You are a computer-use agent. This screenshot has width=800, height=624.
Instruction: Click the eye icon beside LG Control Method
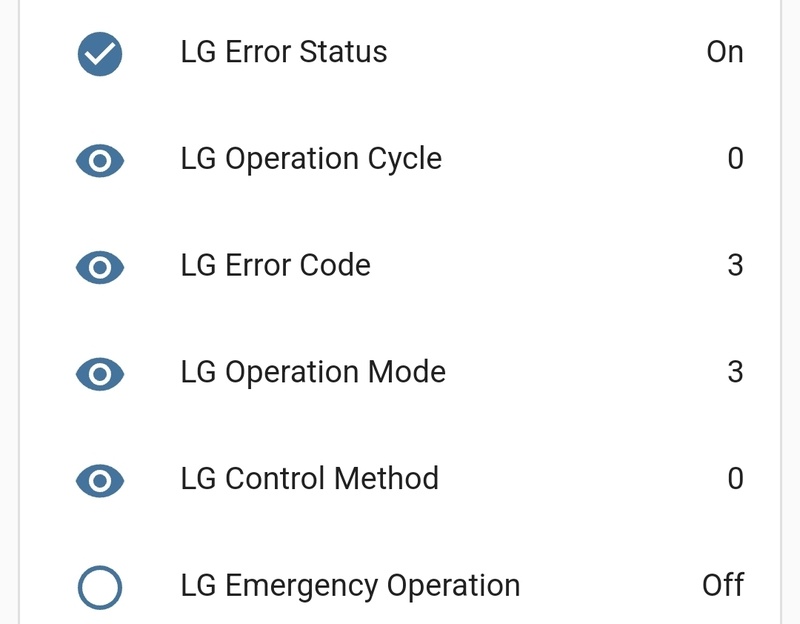pyautogui.click(x=100, y=480)
